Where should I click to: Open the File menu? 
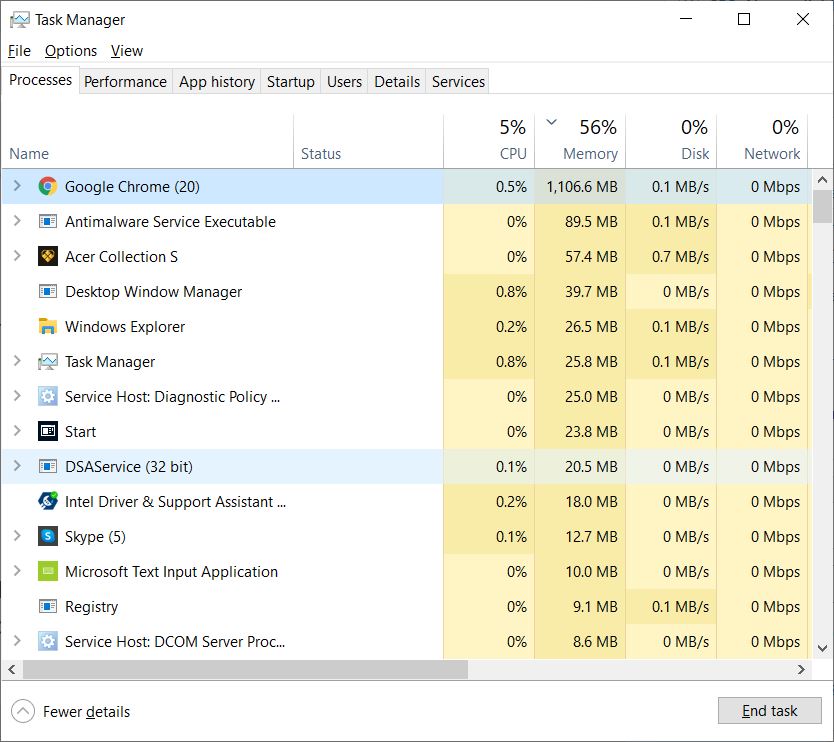pos(19,51)
